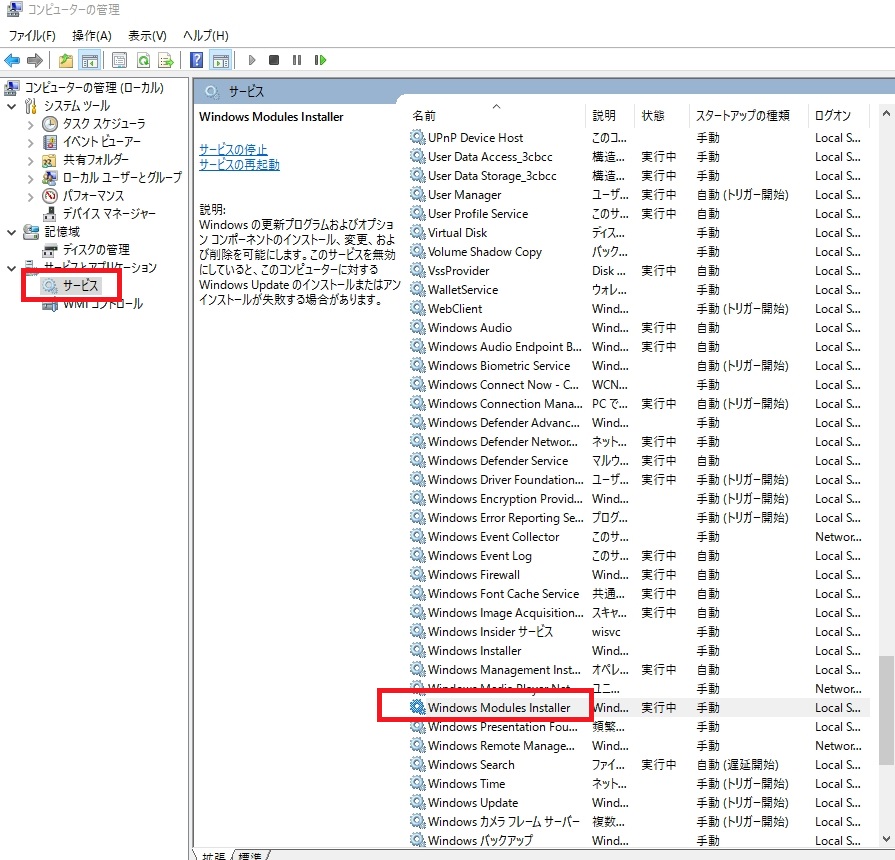Switch to the 拡張 tab at bottom
895x860 pixels.
pos(212,855)
